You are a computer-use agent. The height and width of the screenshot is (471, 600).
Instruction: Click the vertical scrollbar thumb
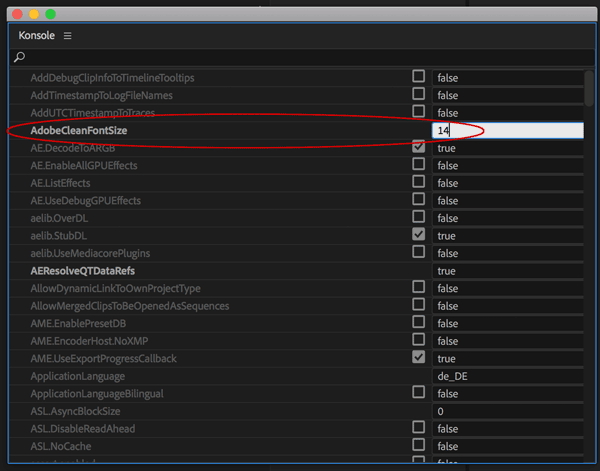click(589, 90)
